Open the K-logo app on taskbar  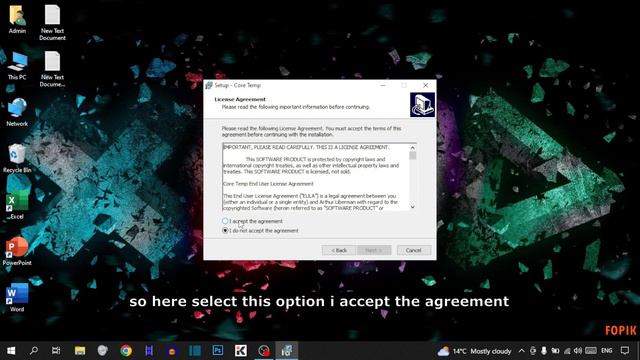tap(241, 351)
